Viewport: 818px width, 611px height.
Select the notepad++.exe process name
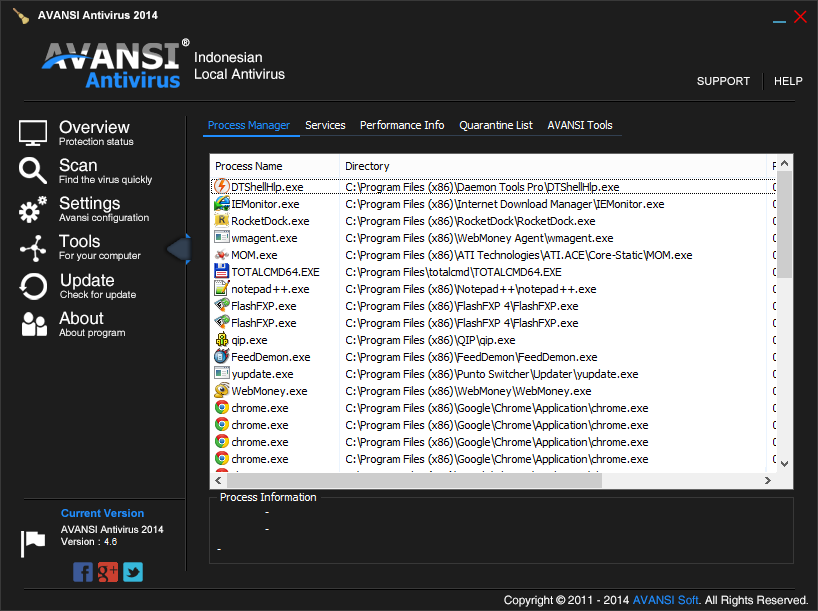[x=270, y=289]
